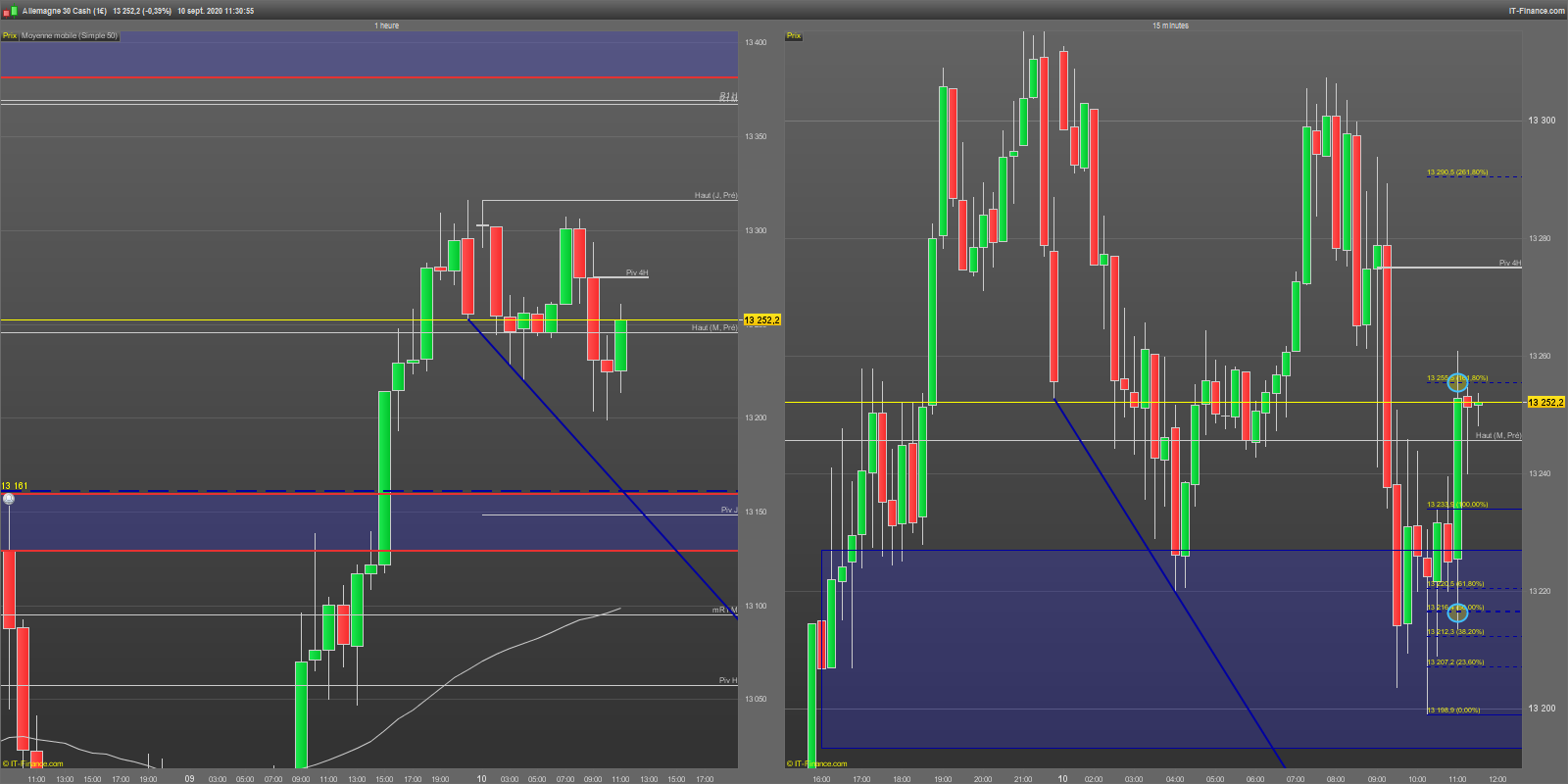Viewport: 1568px width, 784px height.
Task: Click the 13 161 alert level label
Action: pos(15,486)
